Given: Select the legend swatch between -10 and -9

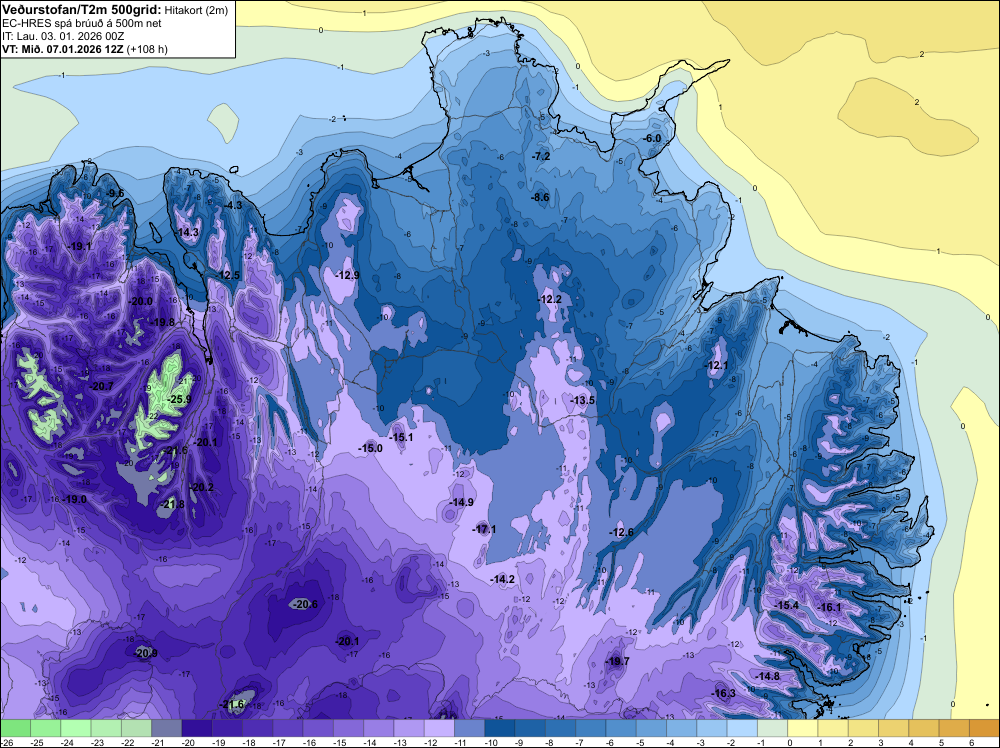Looking at the screenshot, I should pyautogui.click(x=500, y=728).
